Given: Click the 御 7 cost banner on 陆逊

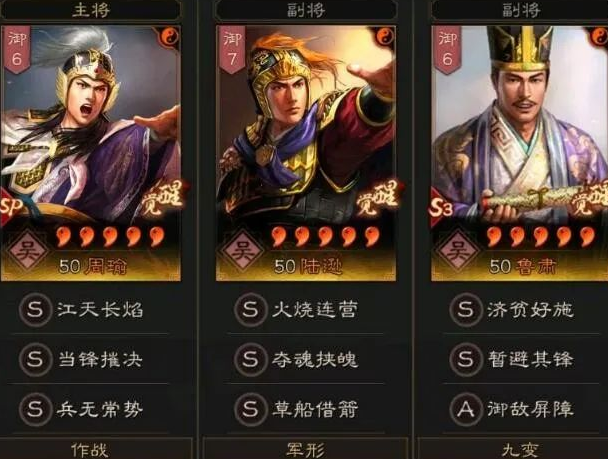Looking at the screenshot, I should coord(233,50).
